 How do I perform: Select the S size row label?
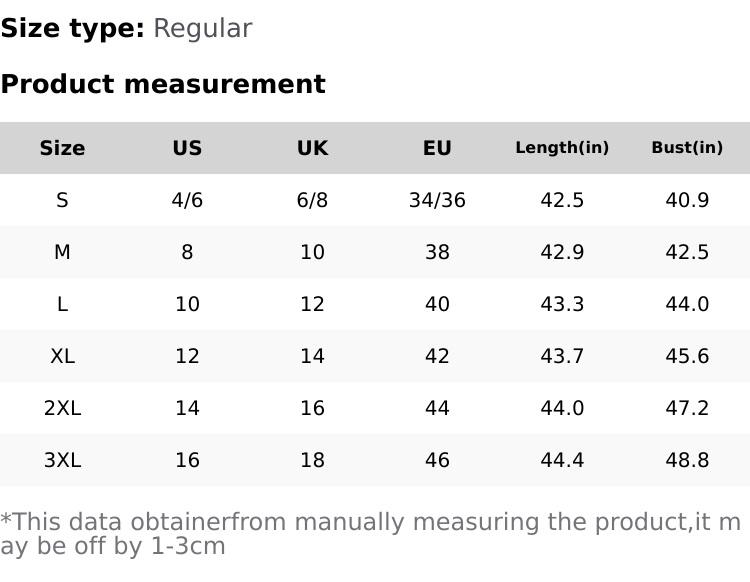pos(62,200)
